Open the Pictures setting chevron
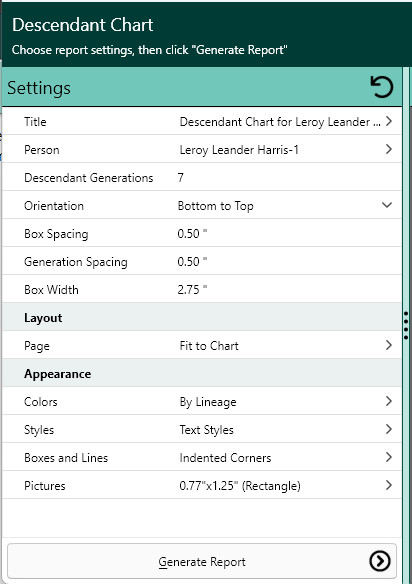Screen dimensions: 412x584 (x=389, y=485)
